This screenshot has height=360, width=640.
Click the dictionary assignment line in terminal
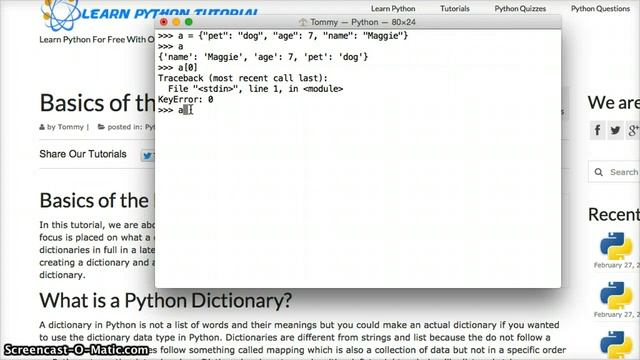[283, 36]
